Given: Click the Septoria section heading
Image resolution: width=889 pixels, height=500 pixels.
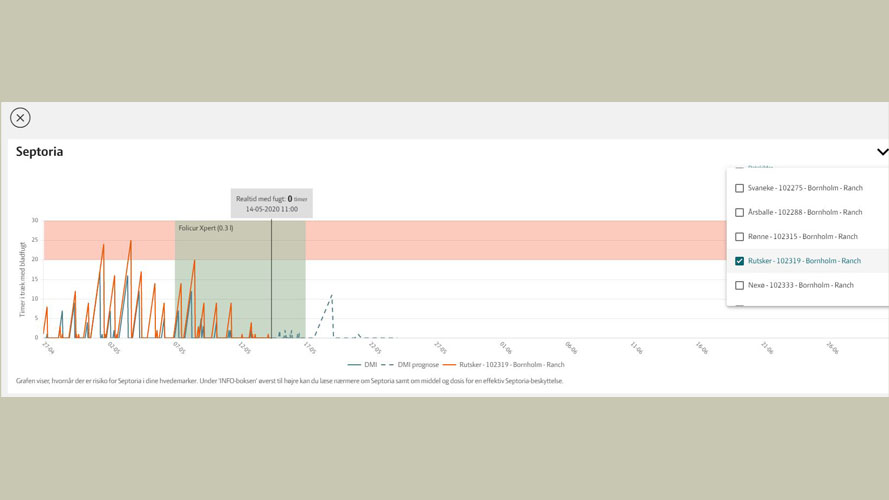Looking at the screenshot, I should click(x=40, y=152).
